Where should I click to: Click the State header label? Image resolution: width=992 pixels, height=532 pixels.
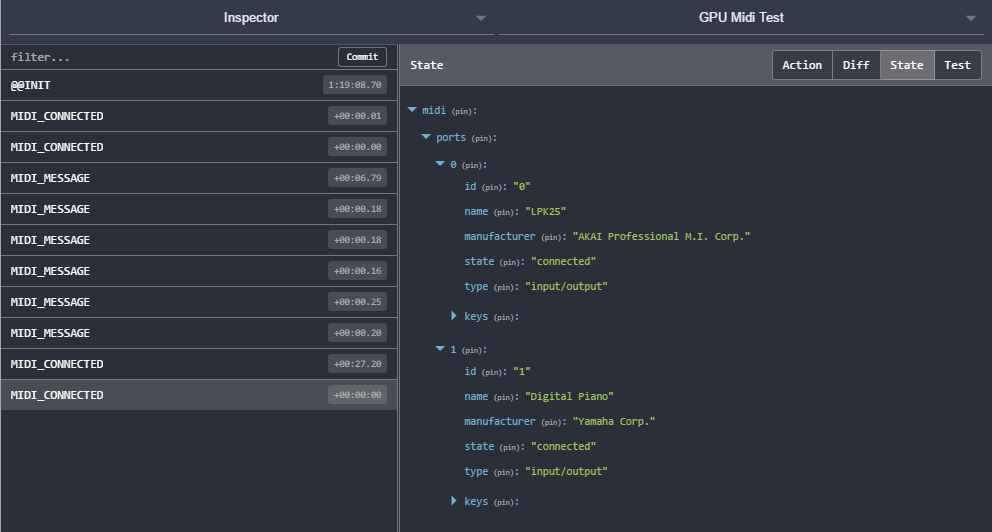pyautogui.click(x=426, y=65)
